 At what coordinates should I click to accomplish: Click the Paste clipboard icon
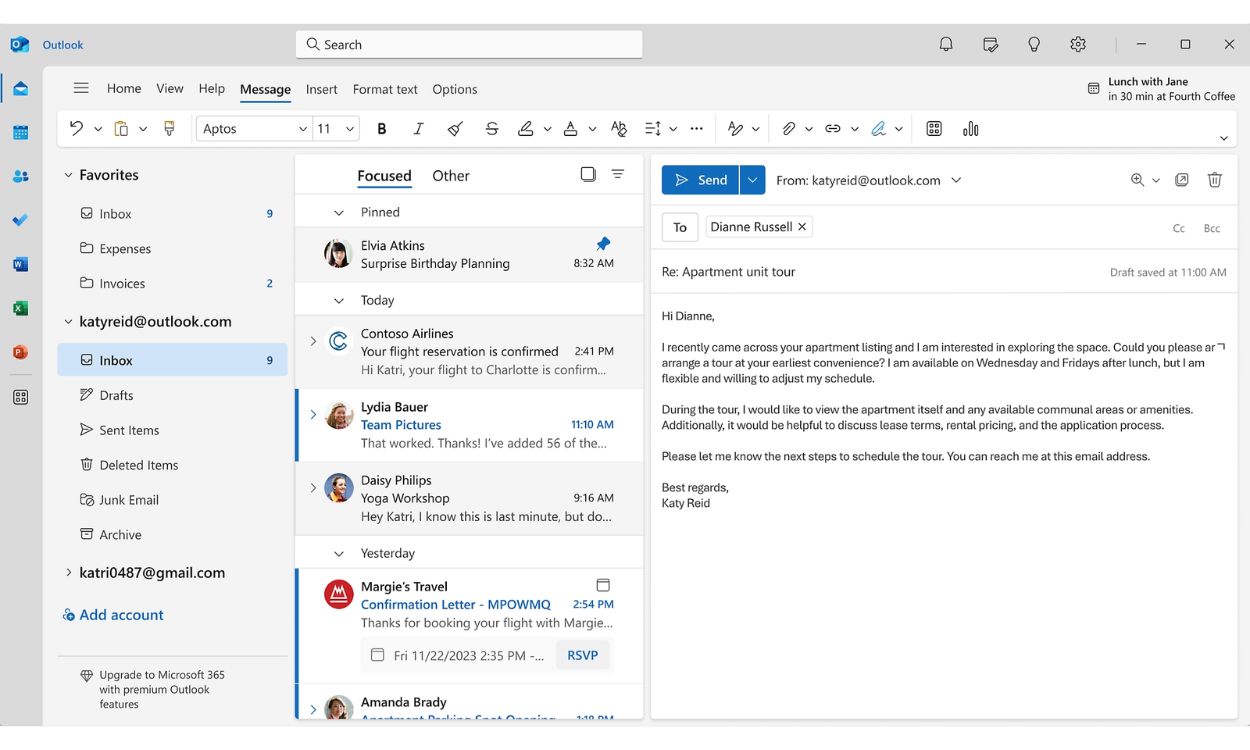pyautogui.click(x=122, y=129)
